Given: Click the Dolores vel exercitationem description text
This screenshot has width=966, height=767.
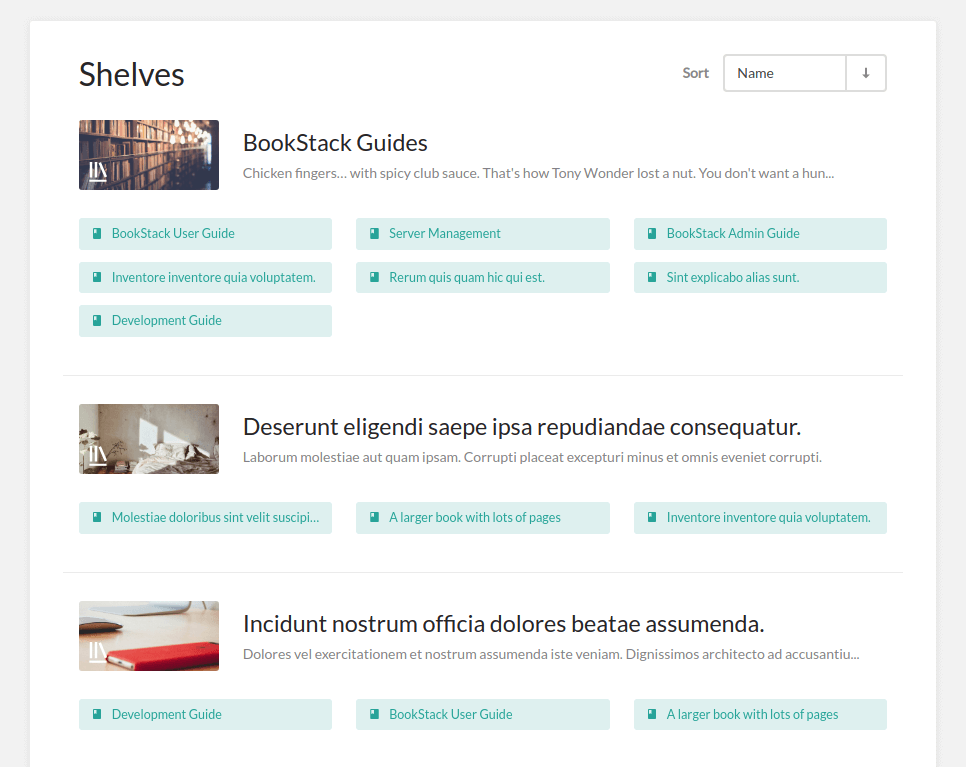Looking at the screenshot, I should (551, 654).
